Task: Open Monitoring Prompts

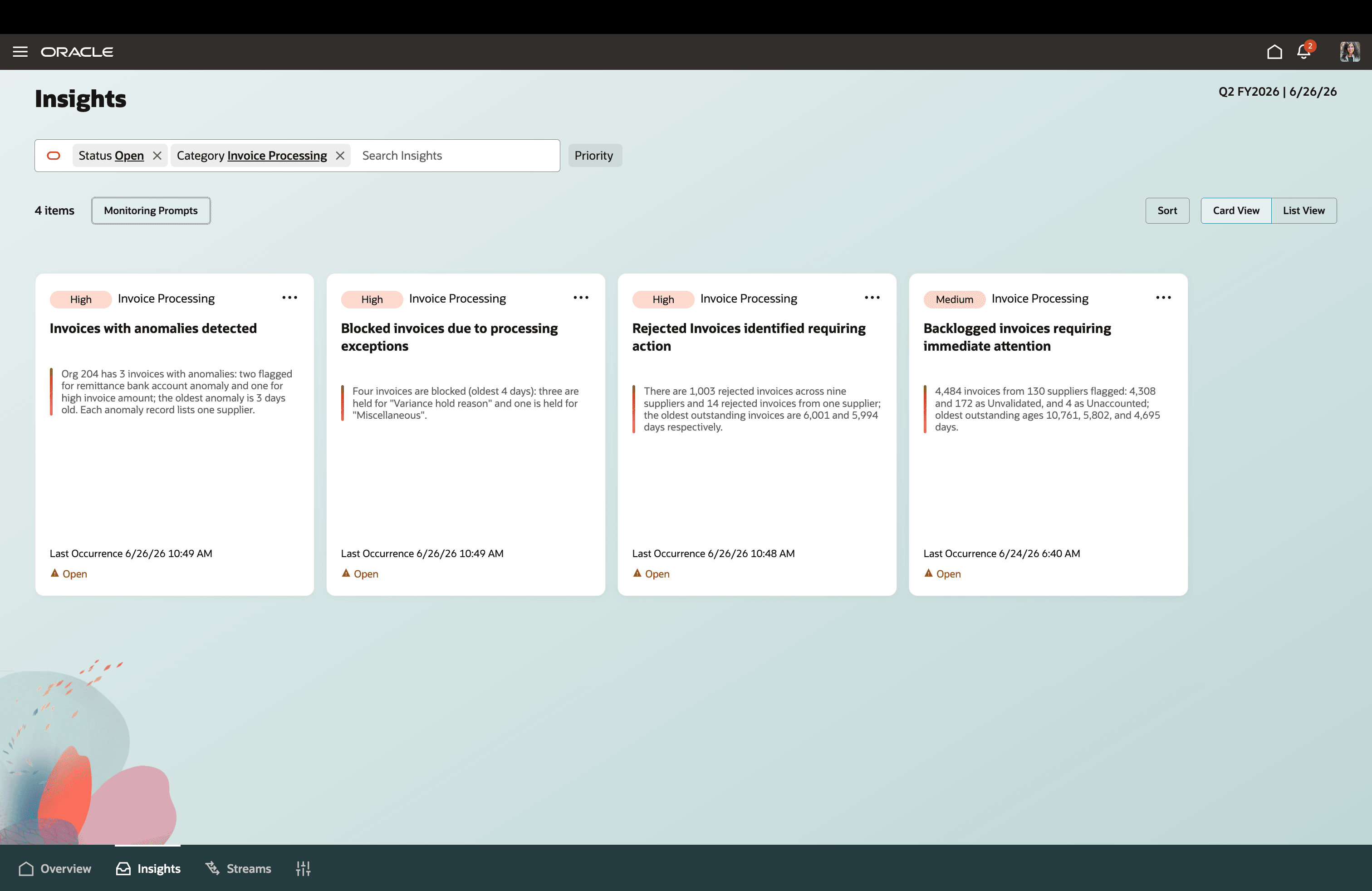Action: [151, 211]
